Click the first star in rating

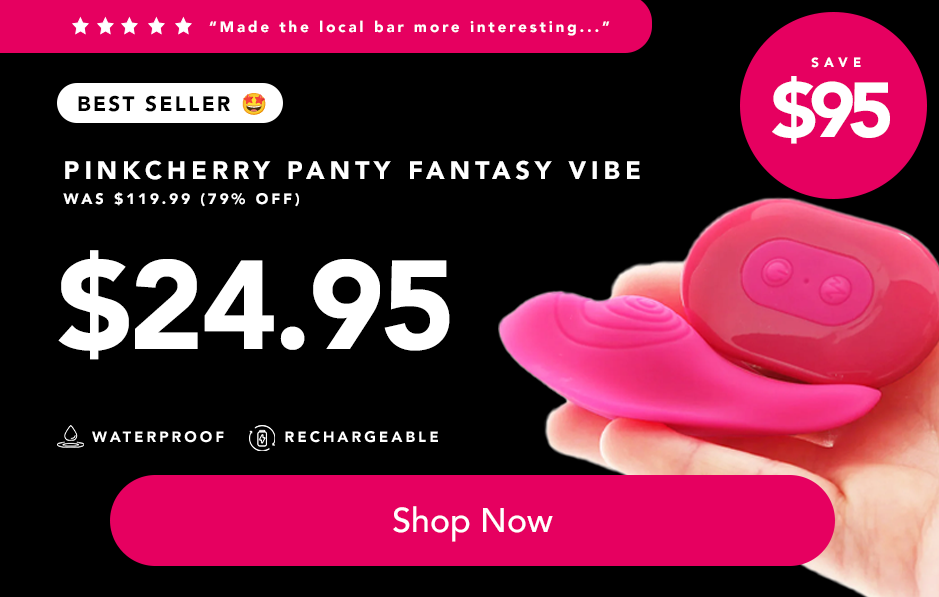coord(80,26)
